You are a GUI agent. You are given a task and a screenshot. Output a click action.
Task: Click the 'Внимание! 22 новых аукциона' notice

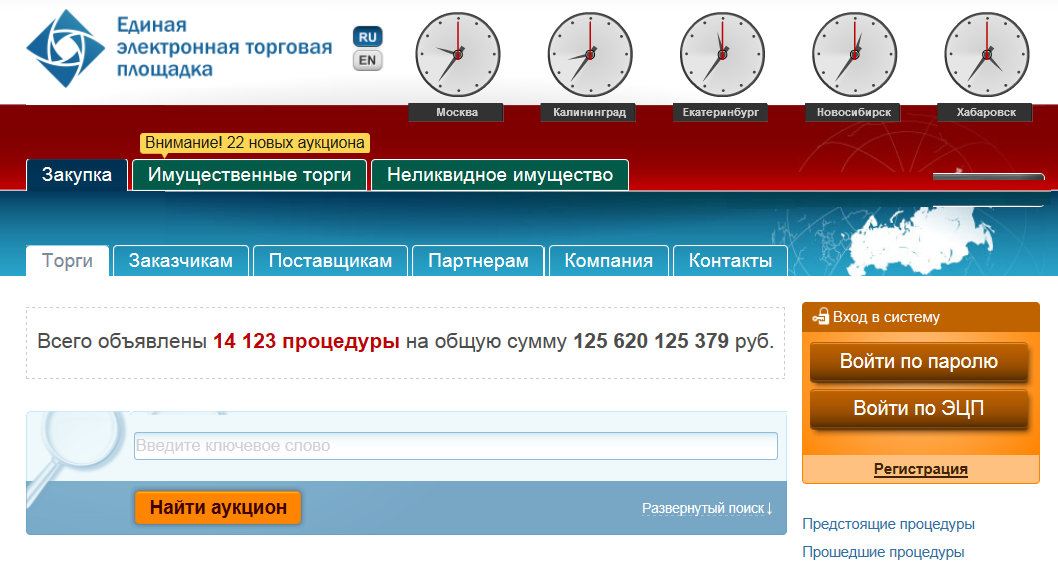coord(255,143)
